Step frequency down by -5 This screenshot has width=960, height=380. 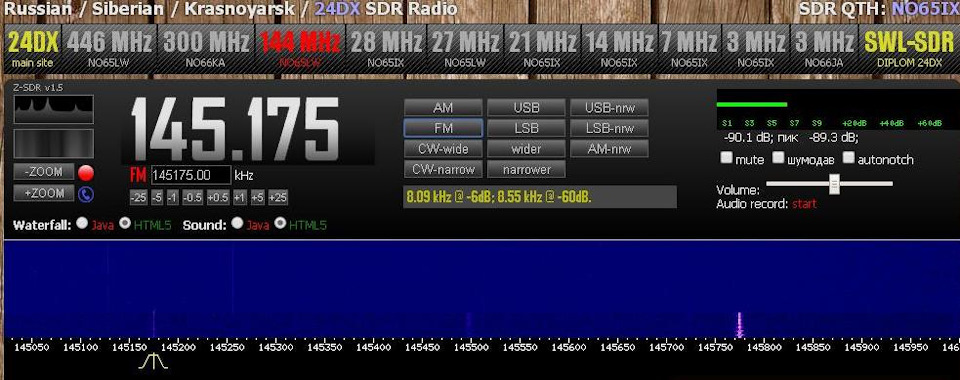[157, 198]
